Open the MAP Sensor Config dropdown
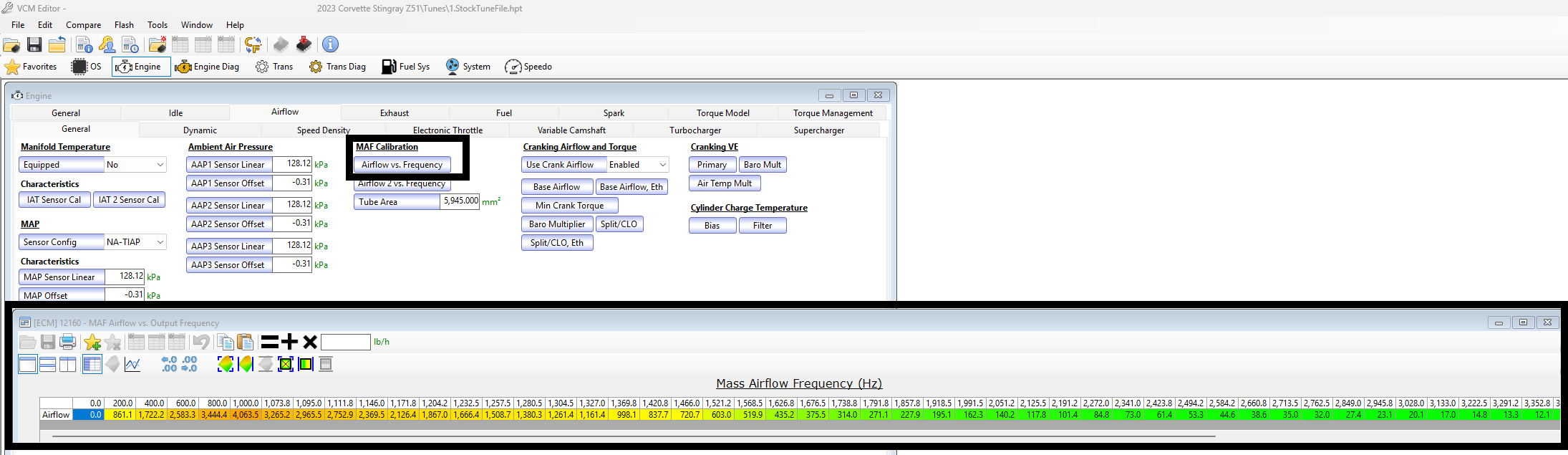Viewport: 1568px width, 455px height. tap(135, 242)
